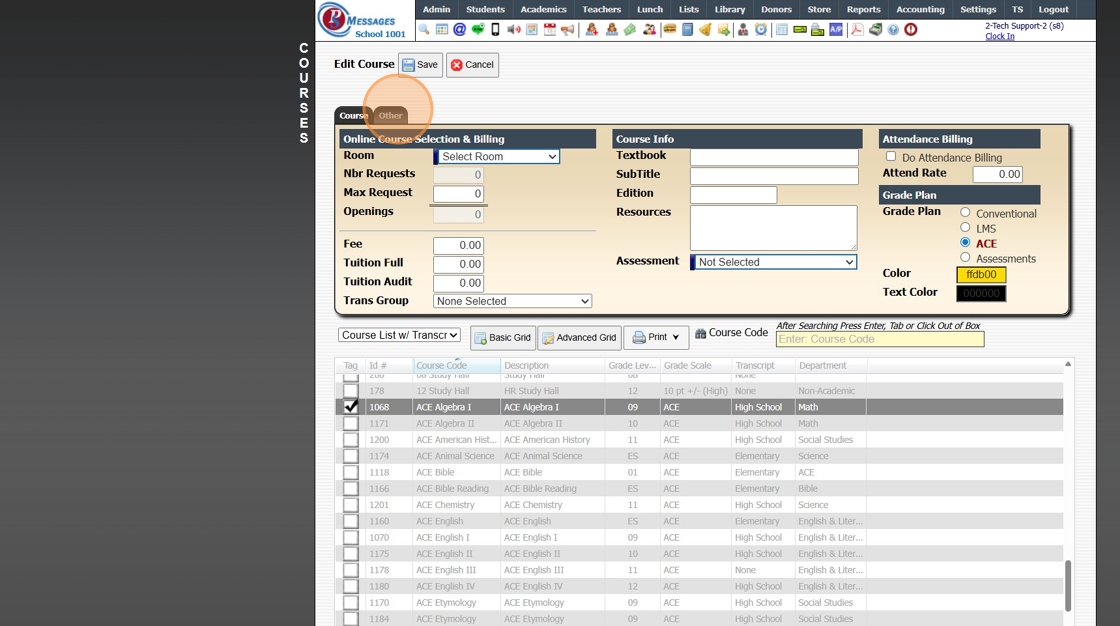The height and width of the screenshot is (626, 1120).
Task: Open the green chat bubble icon
Action: pyautogui.click(x=478, y=29)
